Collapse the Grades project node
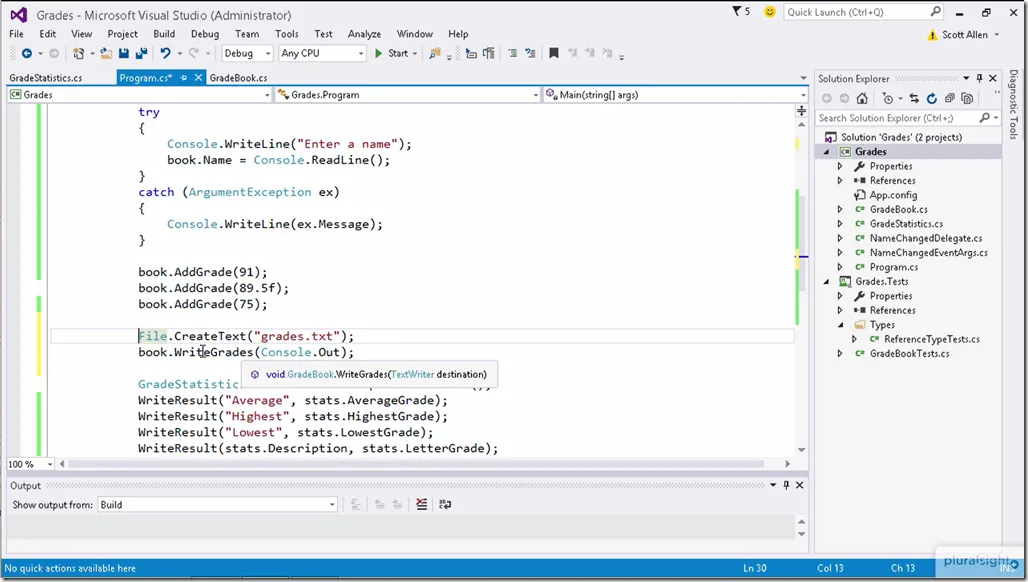This screenshot has height=582, width=1028. click(x=827, y=152)
